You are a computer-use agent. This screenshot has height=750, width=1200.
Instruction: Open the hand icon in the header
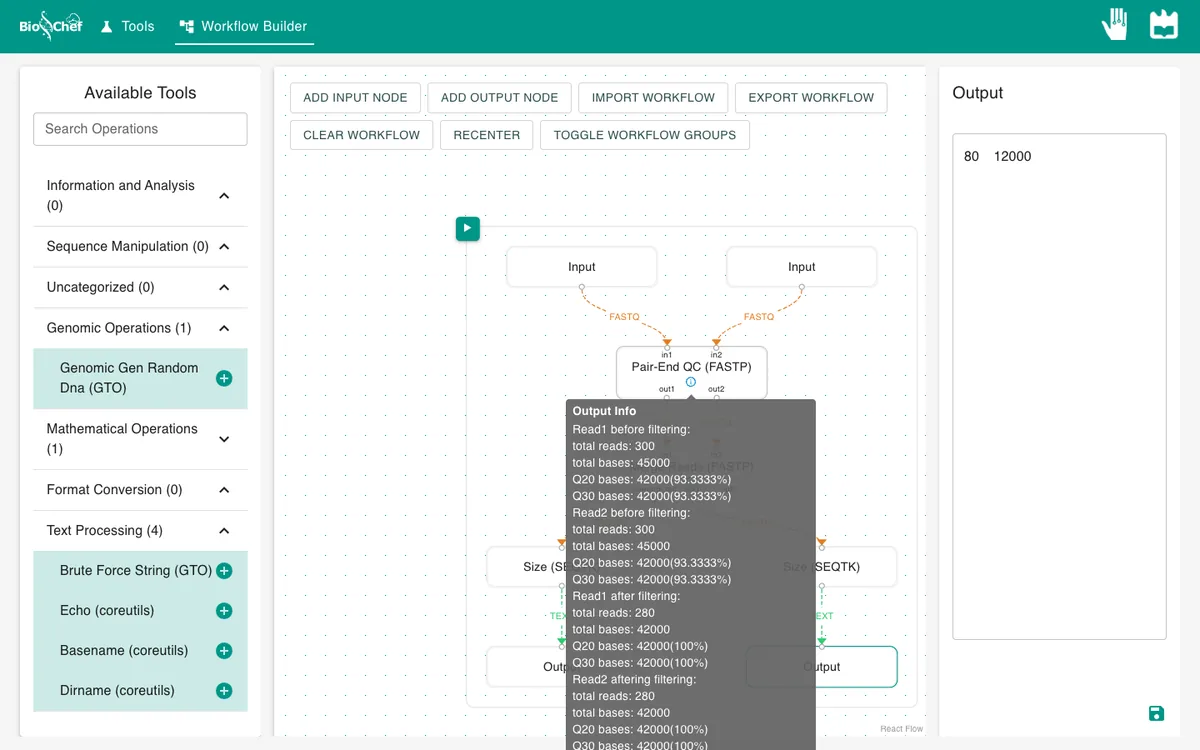coord(1115,25)
